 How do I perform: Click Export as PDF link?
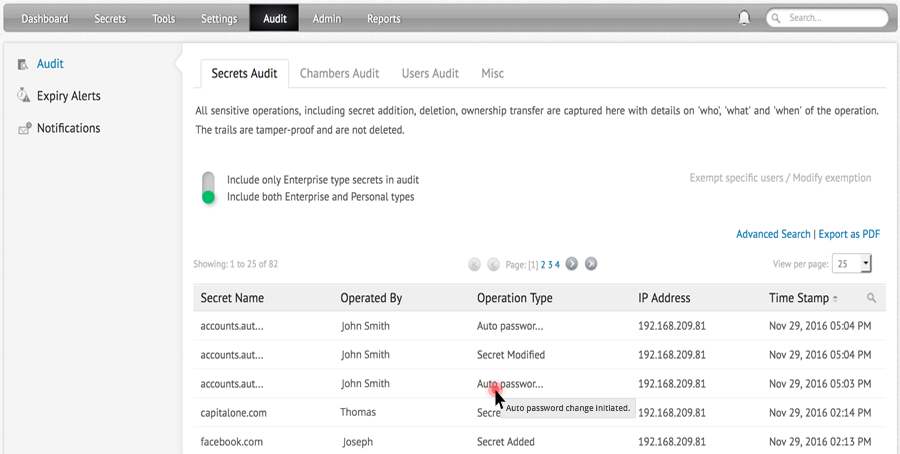click(x=849, y=234)
